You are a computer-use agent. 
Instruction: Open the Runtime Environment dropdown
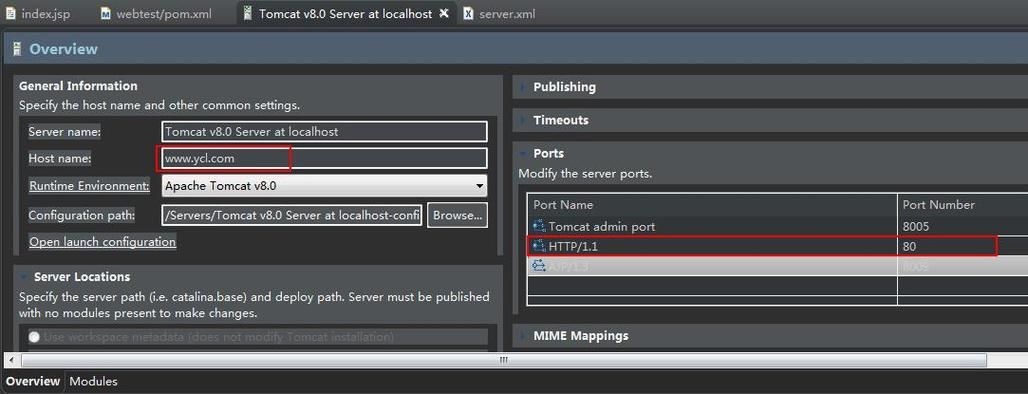point(324,186)
